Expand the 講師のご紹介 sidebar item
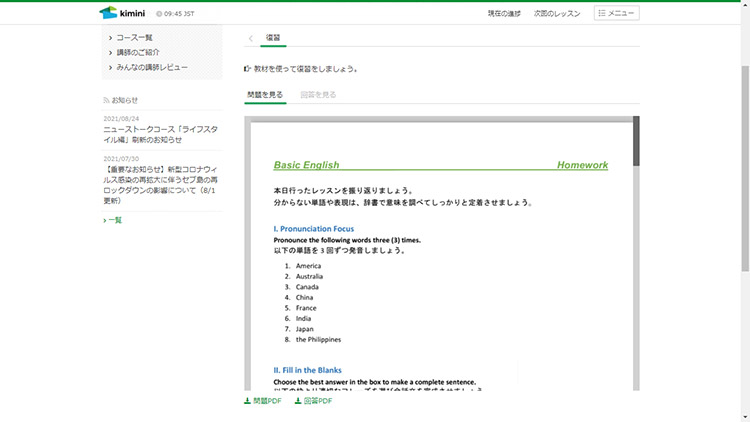750x422 pixels. coord(137,52)
